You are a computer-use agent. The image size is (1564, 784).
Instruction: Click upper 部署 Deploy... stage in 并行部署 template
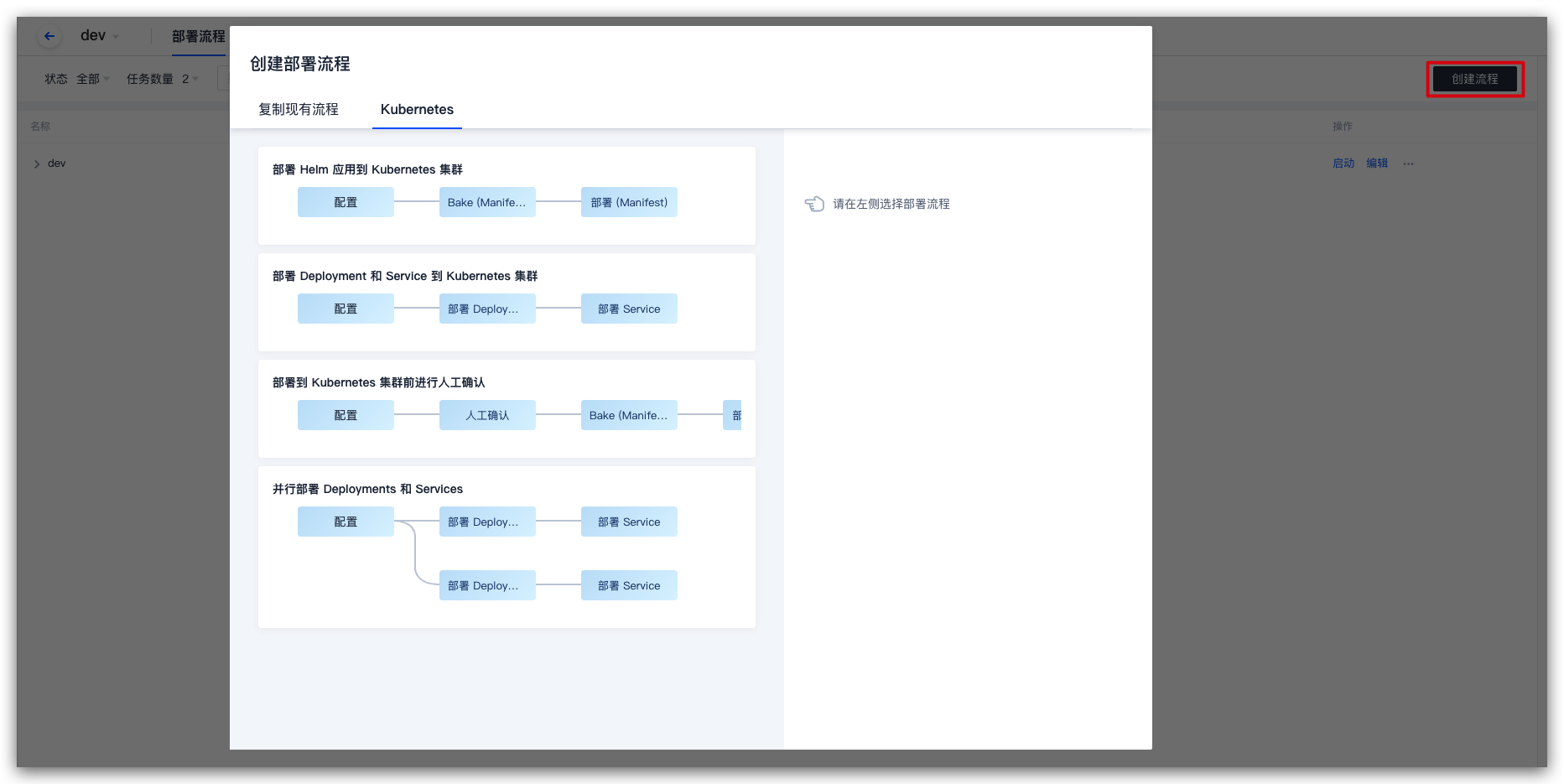487,522
